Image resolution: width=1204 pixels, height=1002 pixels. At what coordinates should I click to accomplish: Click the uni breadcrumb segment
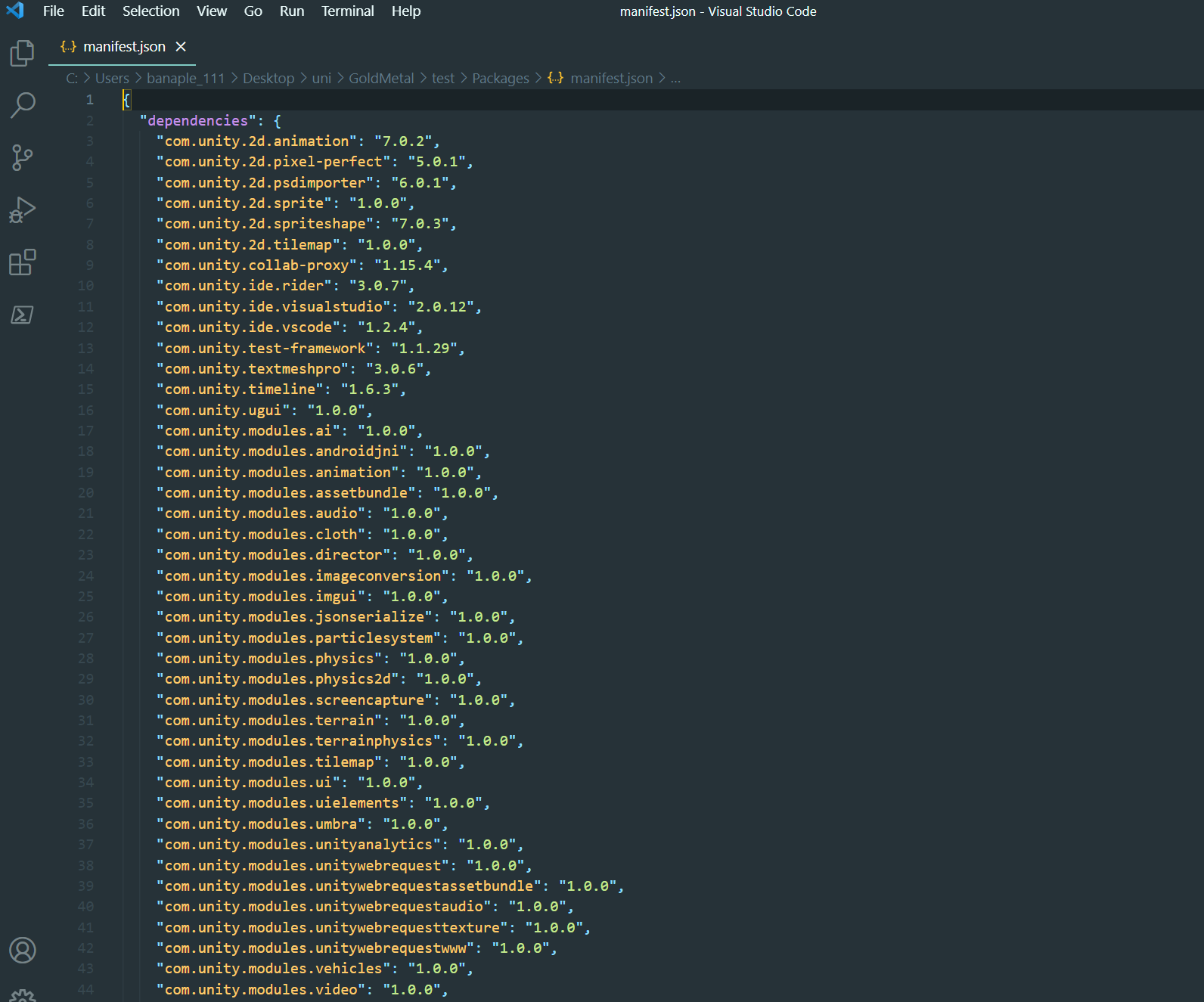(321, 79)
